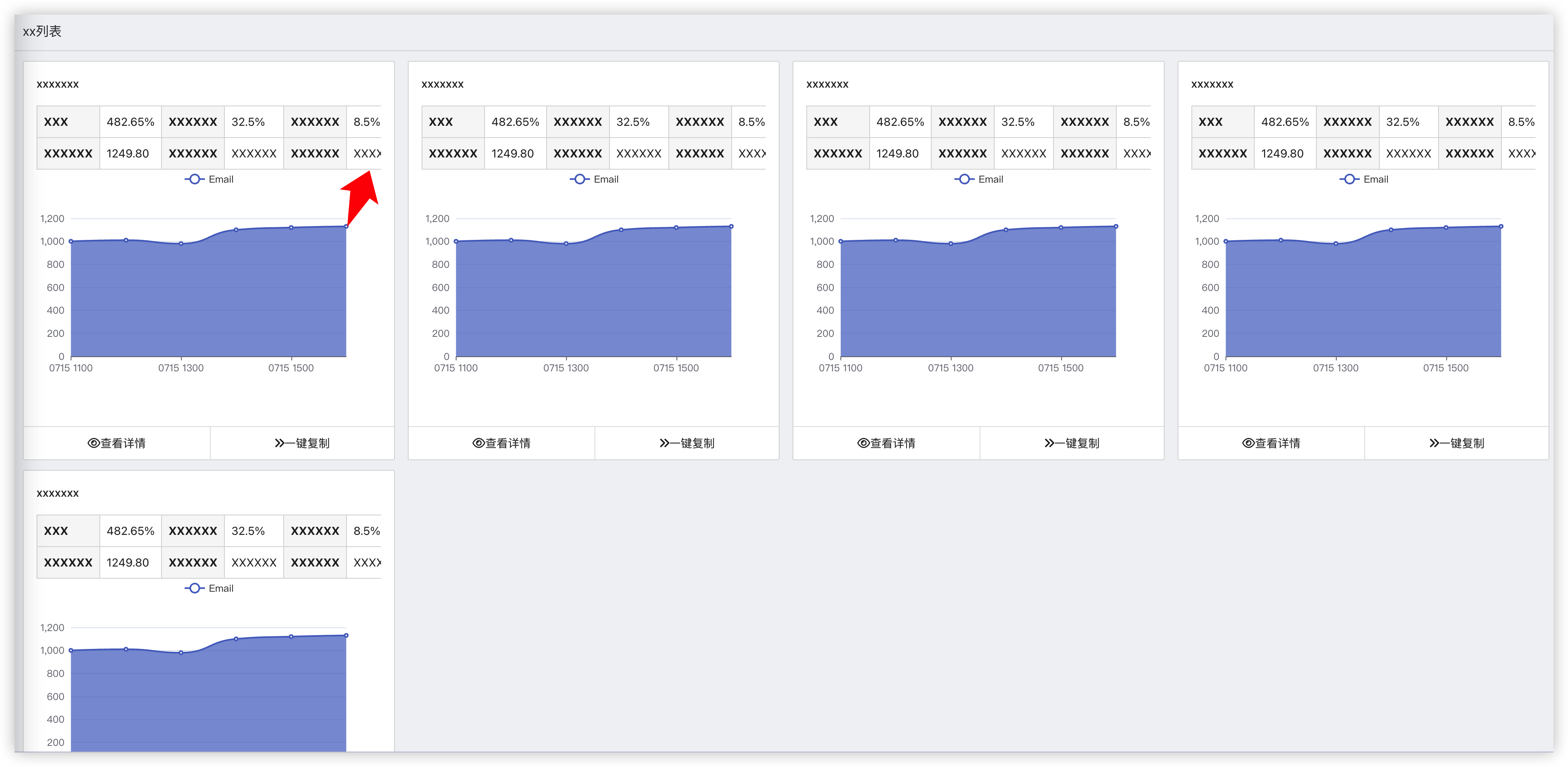
Task: Click 一键复制 on the first card
Action: (302, 443)
